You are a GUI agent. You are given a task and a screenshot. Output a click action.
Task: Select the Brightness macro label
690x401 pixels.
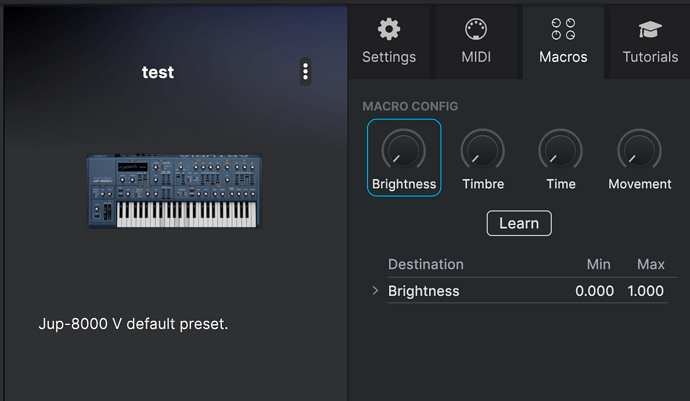coord(404,184)
